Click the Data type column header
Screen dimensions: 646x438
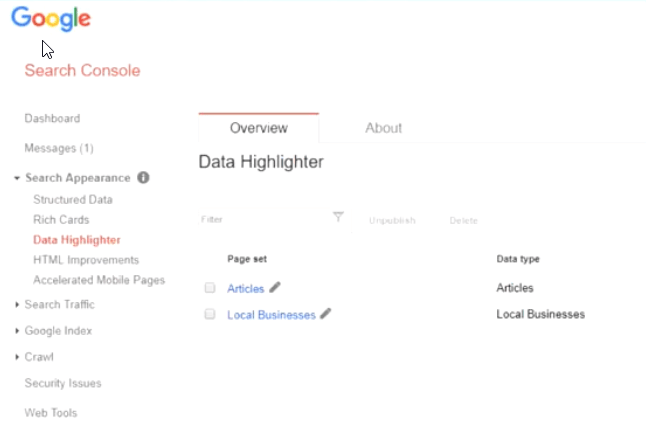point(518,259)
